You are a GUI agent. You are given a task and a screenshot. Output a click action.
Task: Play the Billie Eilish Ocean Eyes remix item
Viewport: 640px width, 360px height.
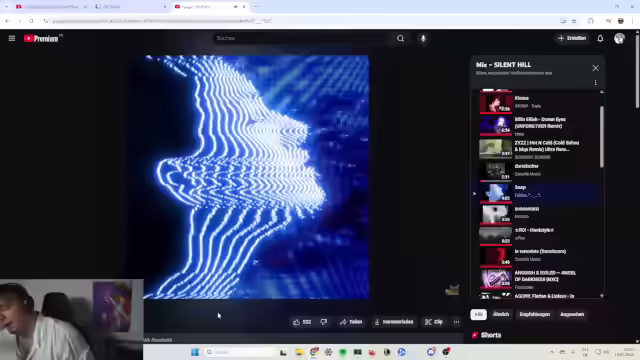click(x=537, y=126)
